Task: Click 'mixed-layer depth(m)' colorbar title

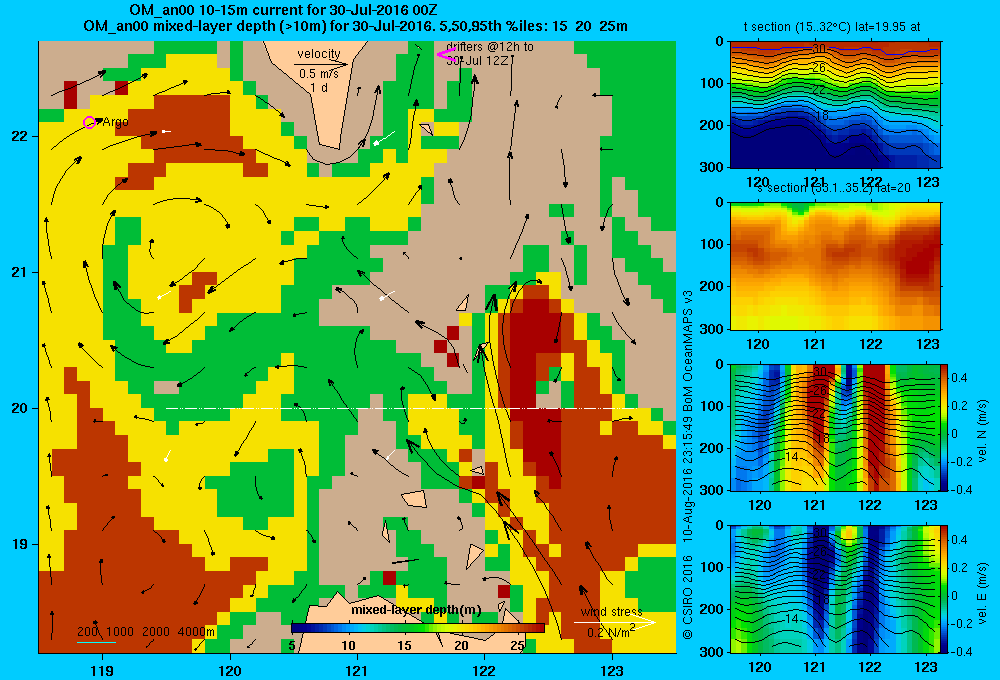Action: (416, 610)
